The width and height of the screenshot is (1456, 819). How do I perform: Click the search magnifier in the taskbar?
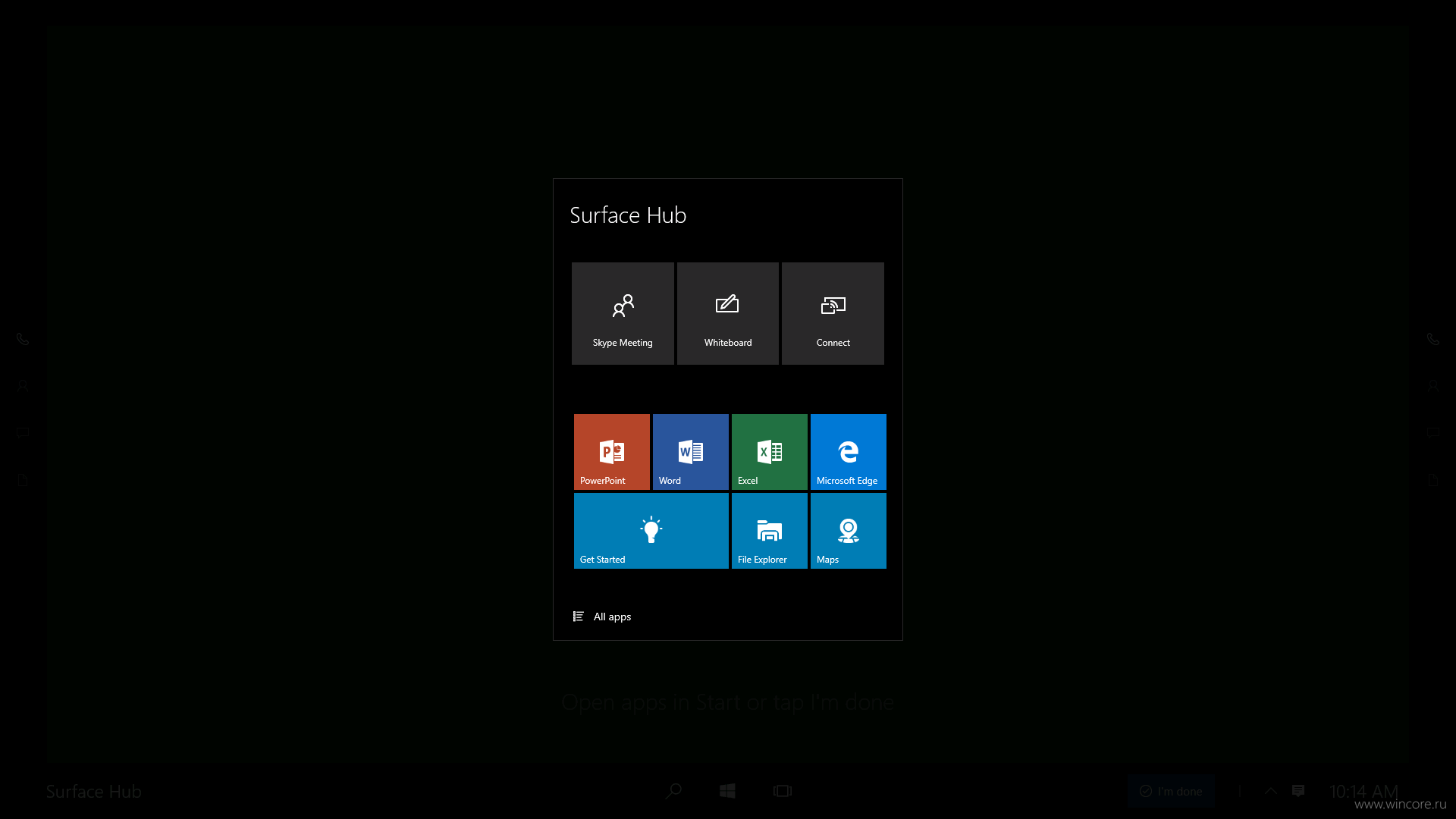[673, 791]
